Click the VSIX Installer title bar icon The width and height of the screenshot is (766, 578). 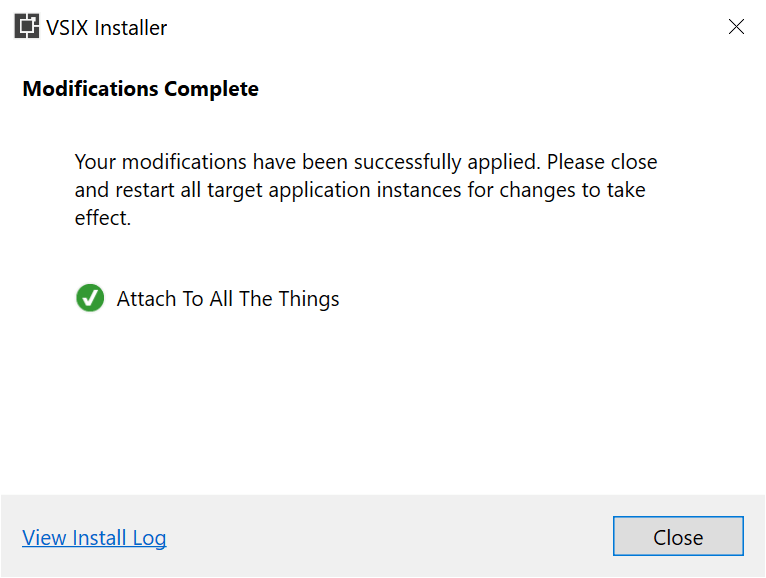point(26,26)
